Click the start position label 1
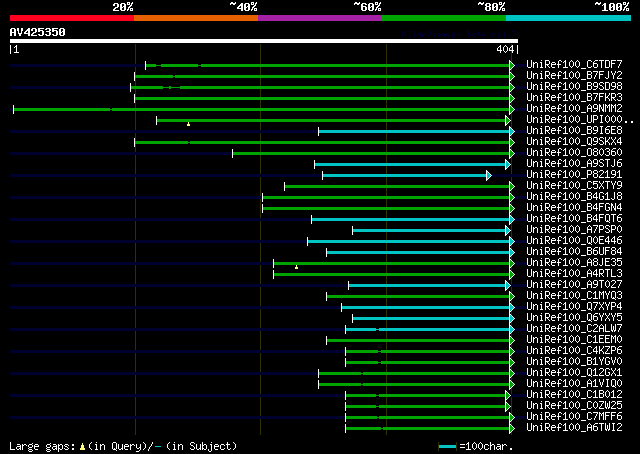 [16, 49]
